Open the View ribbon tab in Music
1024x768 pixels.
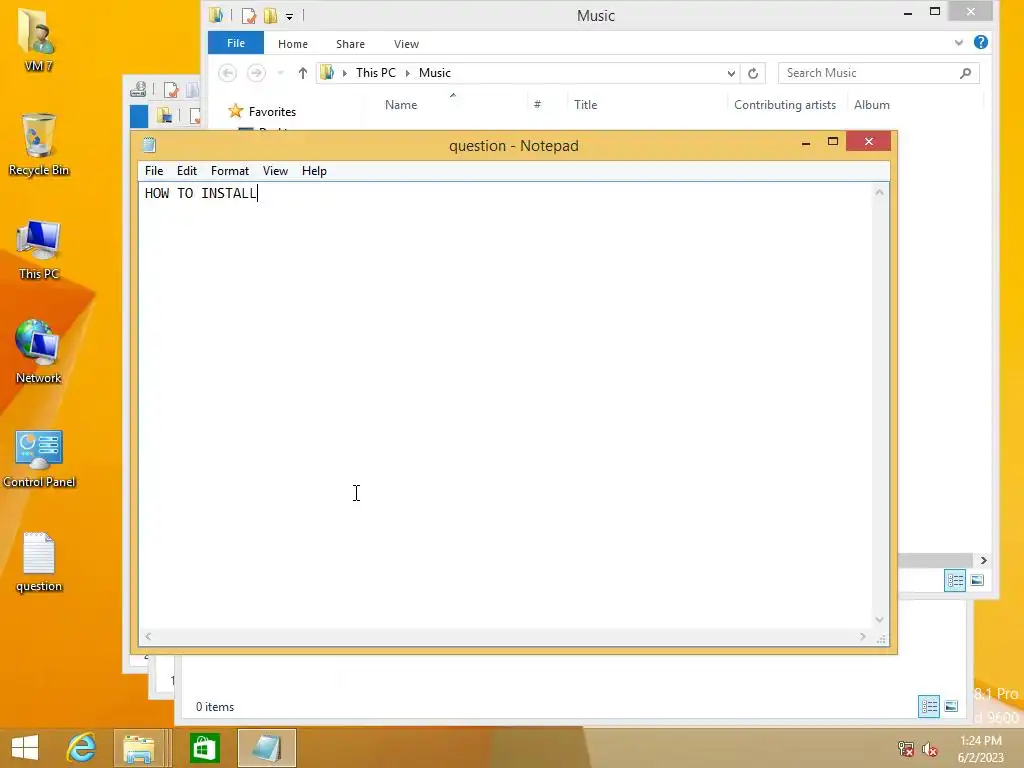click(406, 44)
